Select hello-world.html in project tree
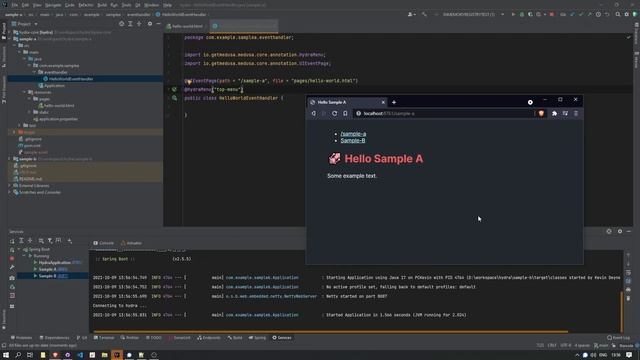640x360 pixels. click(59, 106)
